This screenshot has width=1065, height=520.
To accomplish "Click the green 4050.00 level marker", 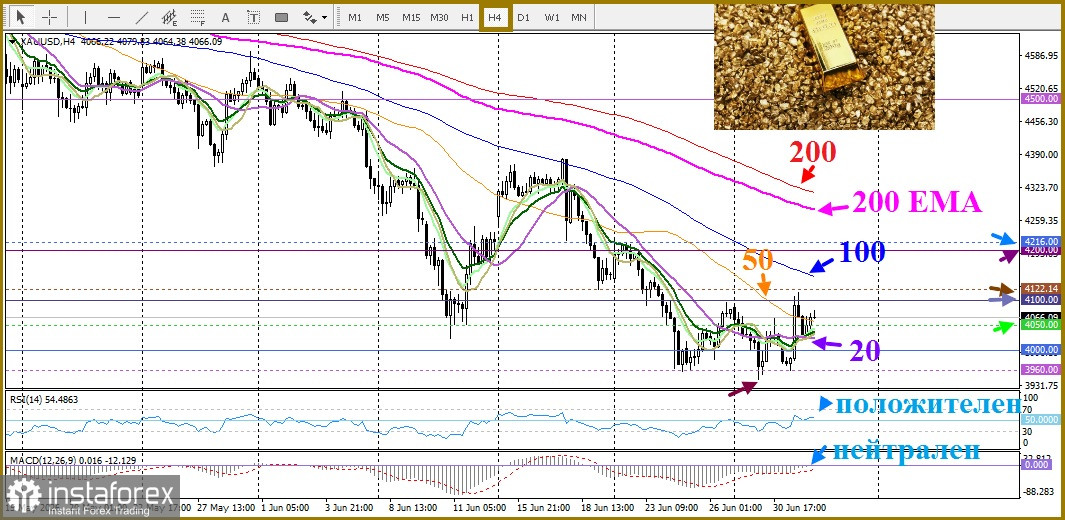I will tap(1040, 324).
